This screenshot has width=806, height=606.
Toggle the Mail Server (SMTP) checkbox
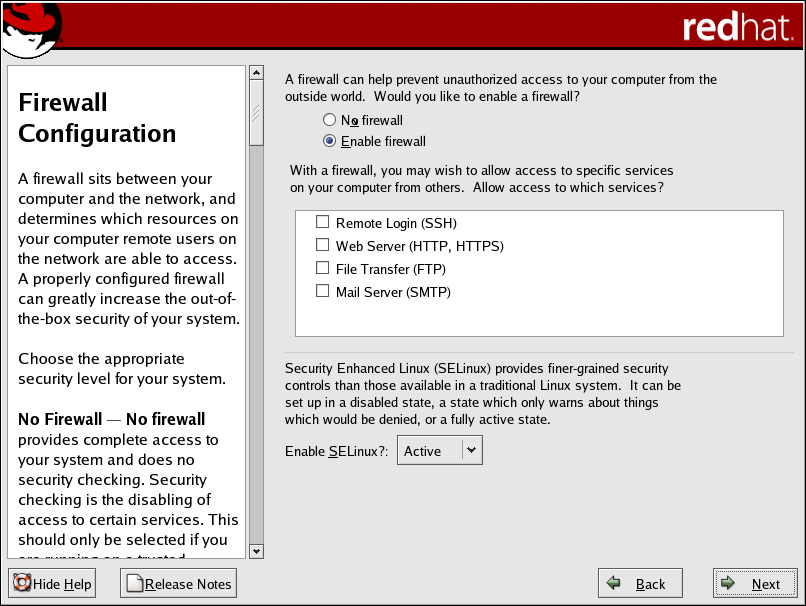tap(322, 291)
